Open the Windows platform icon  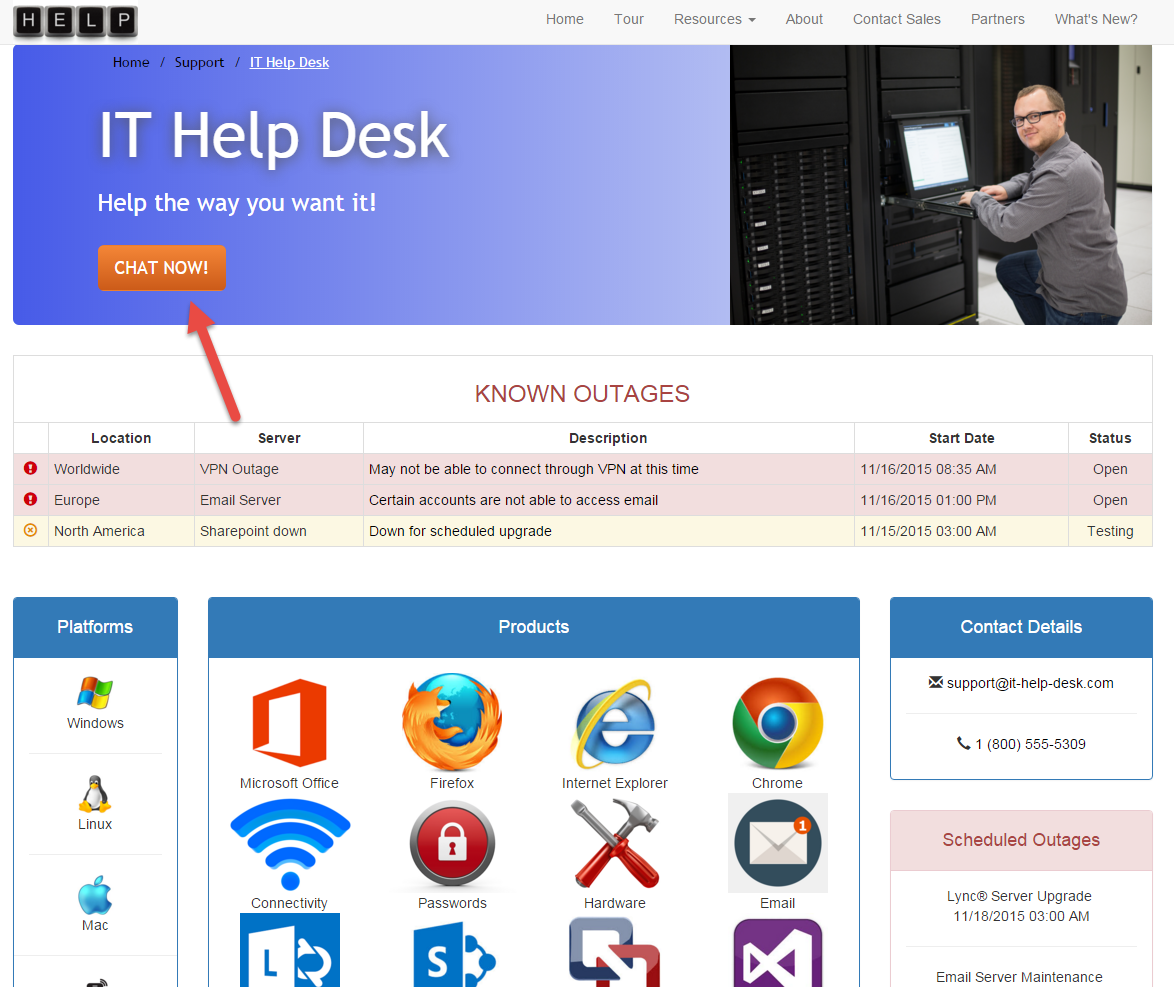click(95, 693)
